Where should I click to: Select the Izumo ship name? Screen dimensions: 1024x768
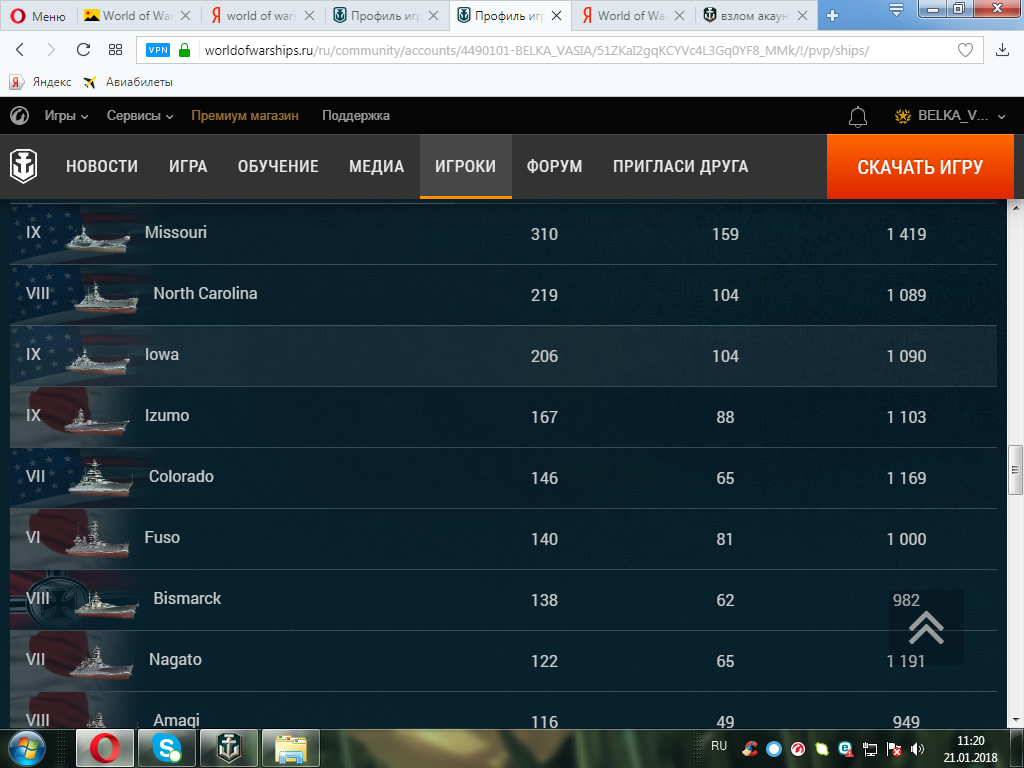tap(167, 415)
